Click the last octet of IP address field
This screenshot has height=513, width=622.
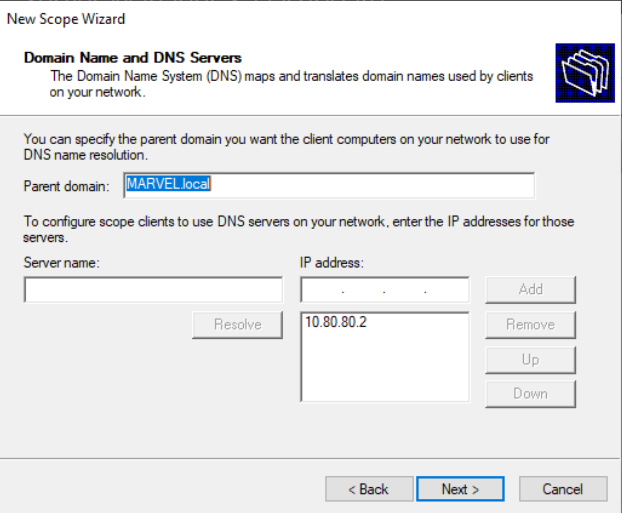tap(446, 291)
